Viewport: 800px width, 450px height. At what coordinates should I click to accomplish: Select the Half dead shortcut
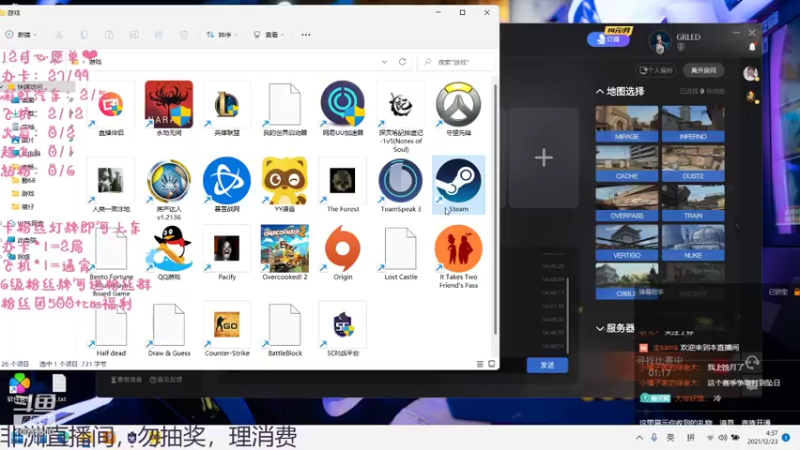111,329
